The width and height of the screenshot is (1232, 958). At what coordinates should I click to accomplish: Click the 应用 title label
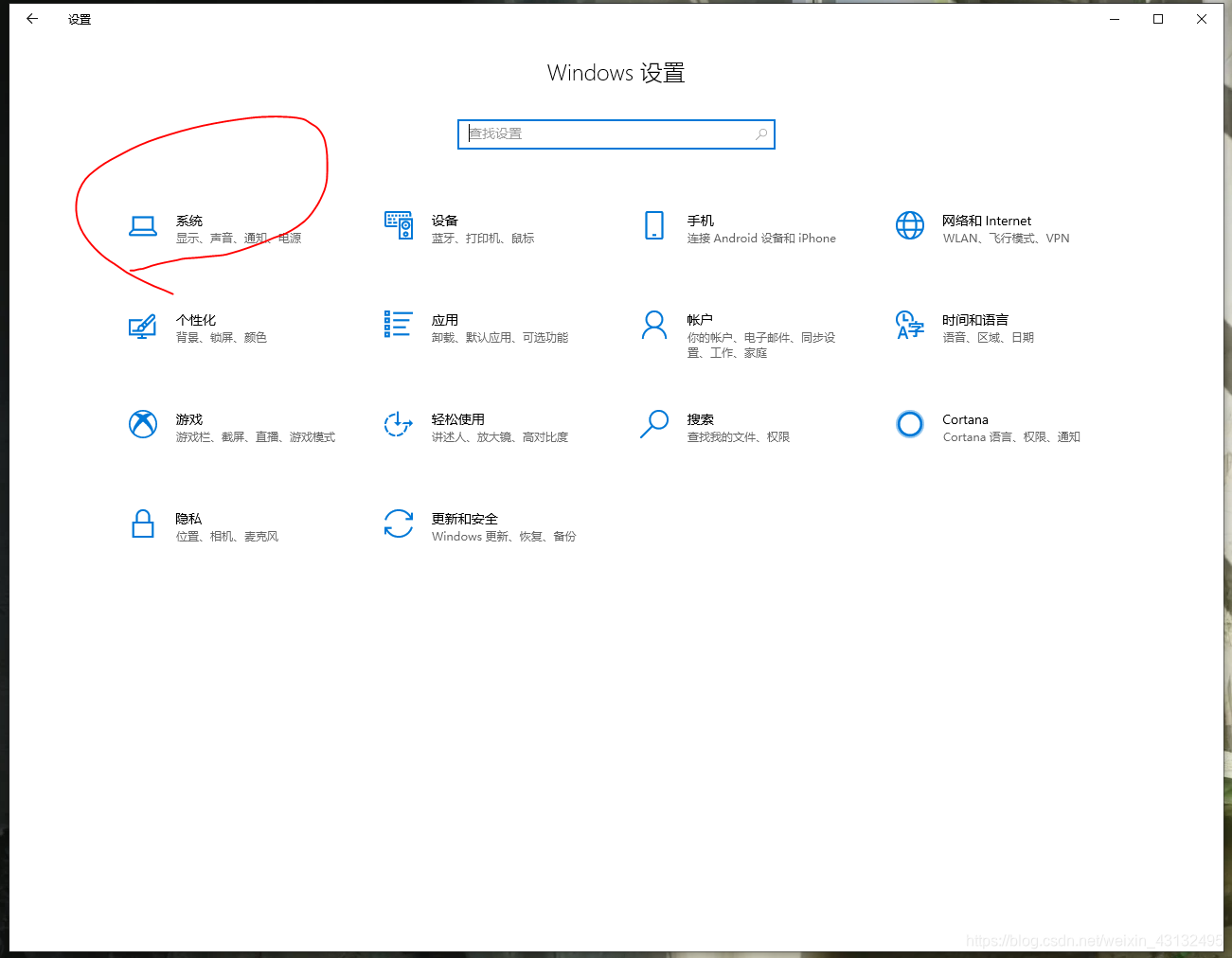(x=445, y=320)
